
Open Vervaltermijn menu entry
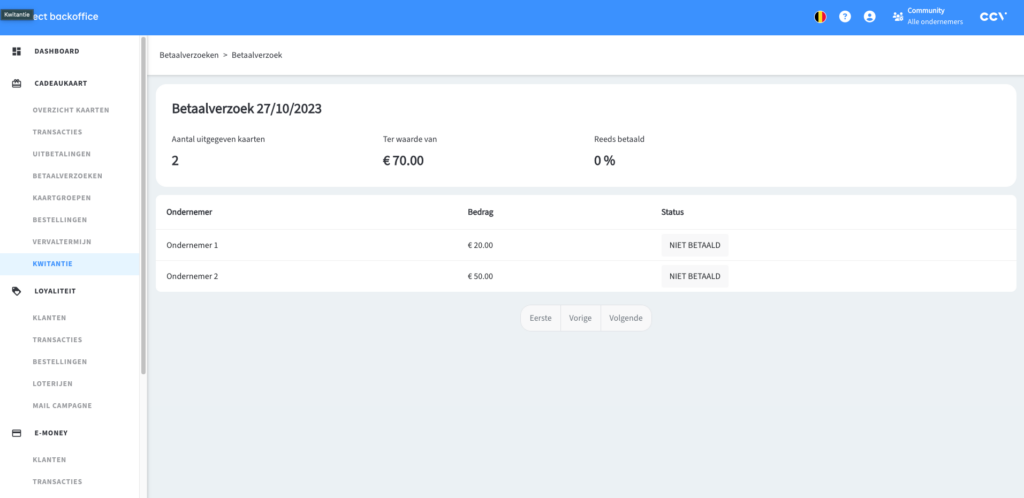[61, 241]
